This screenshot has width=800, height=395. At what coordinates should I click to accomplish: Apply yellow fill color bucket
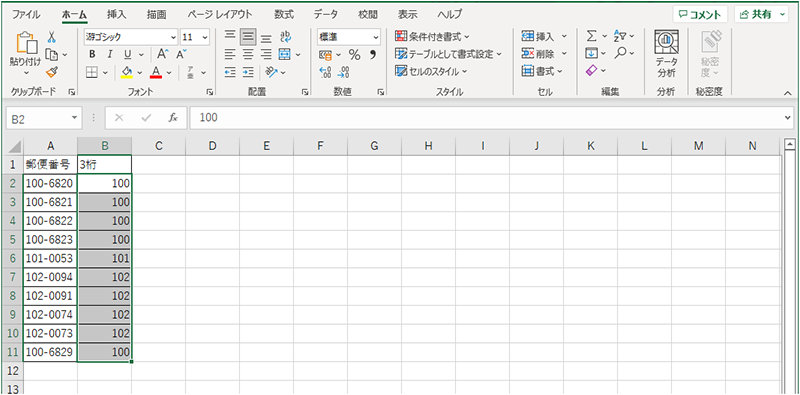click(127, 72)
